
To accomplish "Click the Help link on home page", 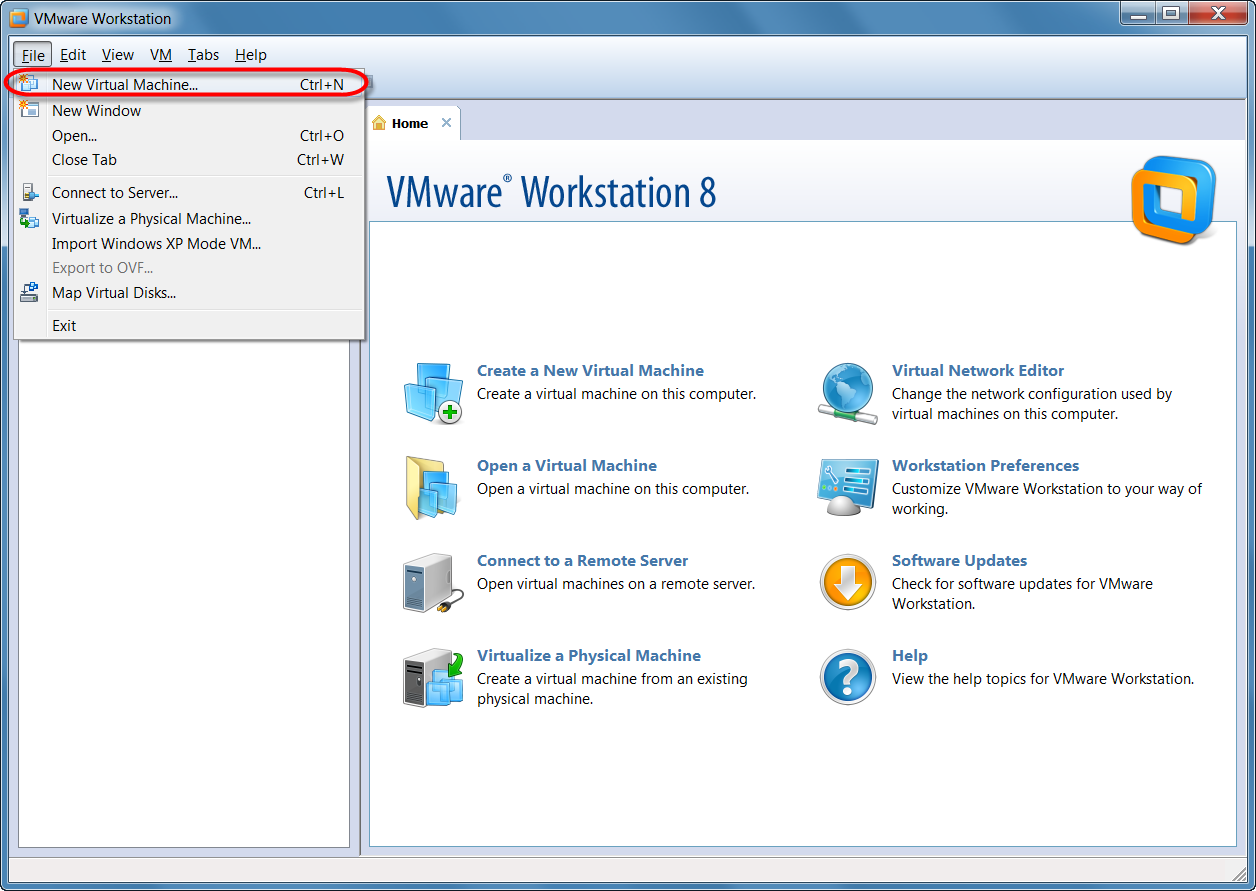I will point(910,656).
